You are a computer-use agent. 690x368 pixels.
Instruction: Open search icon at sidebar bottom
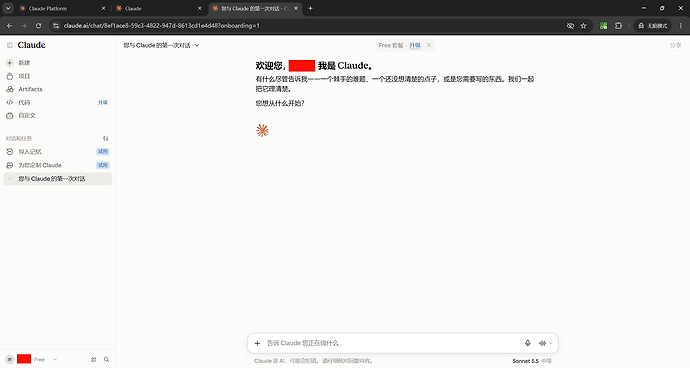[x=106, y=359]
